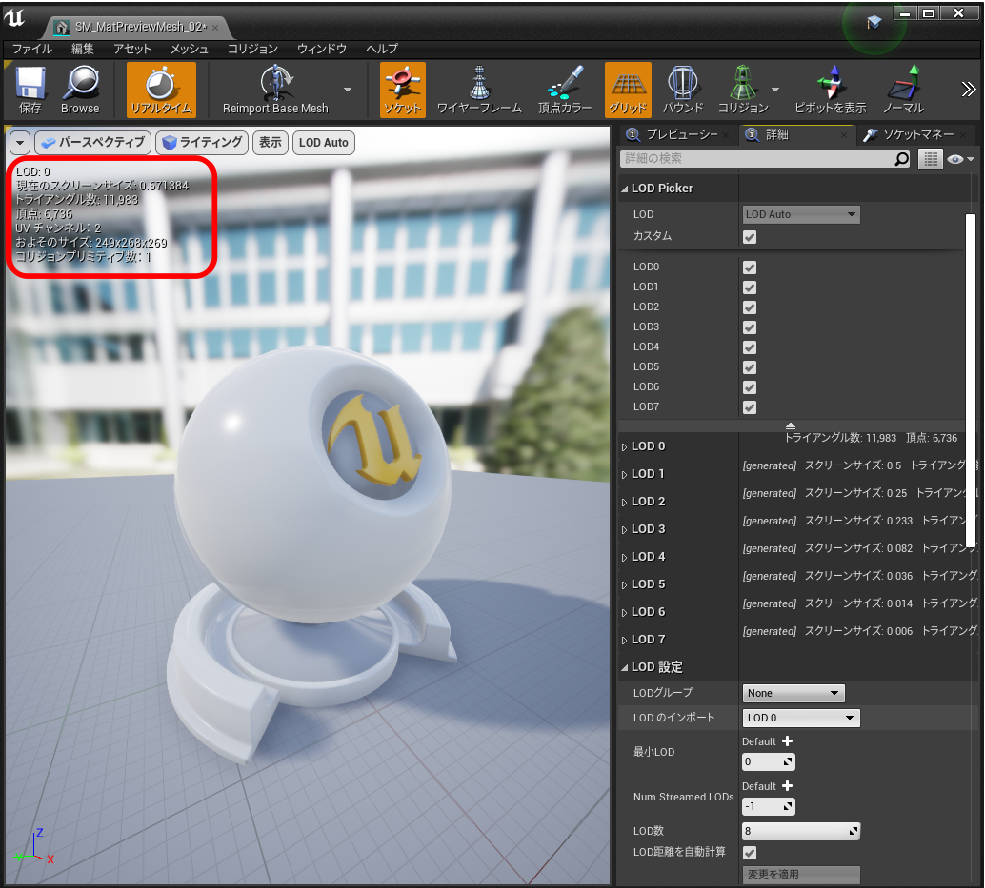Image resolution: width=985 pixels, height=888 pixels.
Task: Open the コリジョン menu in menu bar
Action: coord(253,48)
